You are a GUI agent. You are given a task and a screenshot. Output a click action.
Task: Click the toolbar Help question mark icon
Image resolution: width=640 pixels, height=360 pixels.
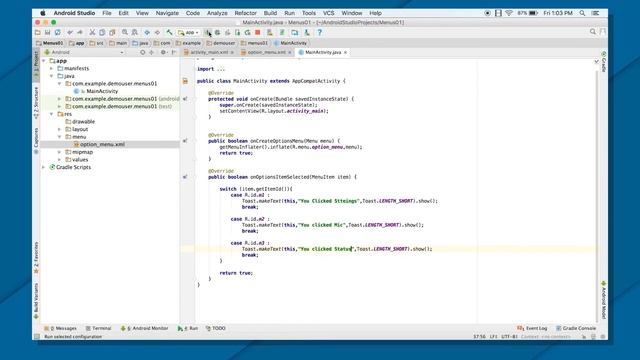point(320,32)
